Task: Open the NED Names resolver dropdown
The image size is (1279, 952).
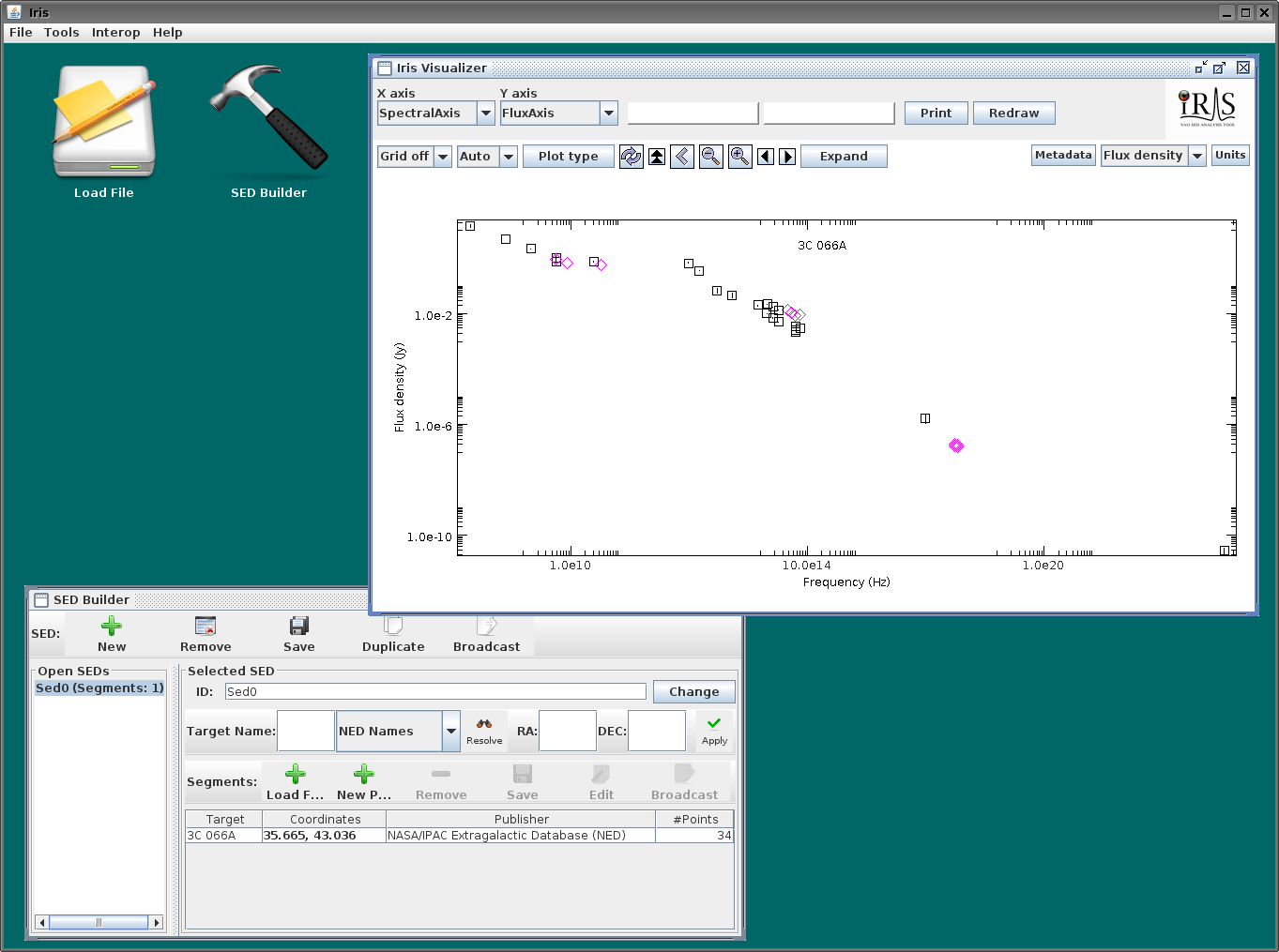Action: click(x=451, y=732)
